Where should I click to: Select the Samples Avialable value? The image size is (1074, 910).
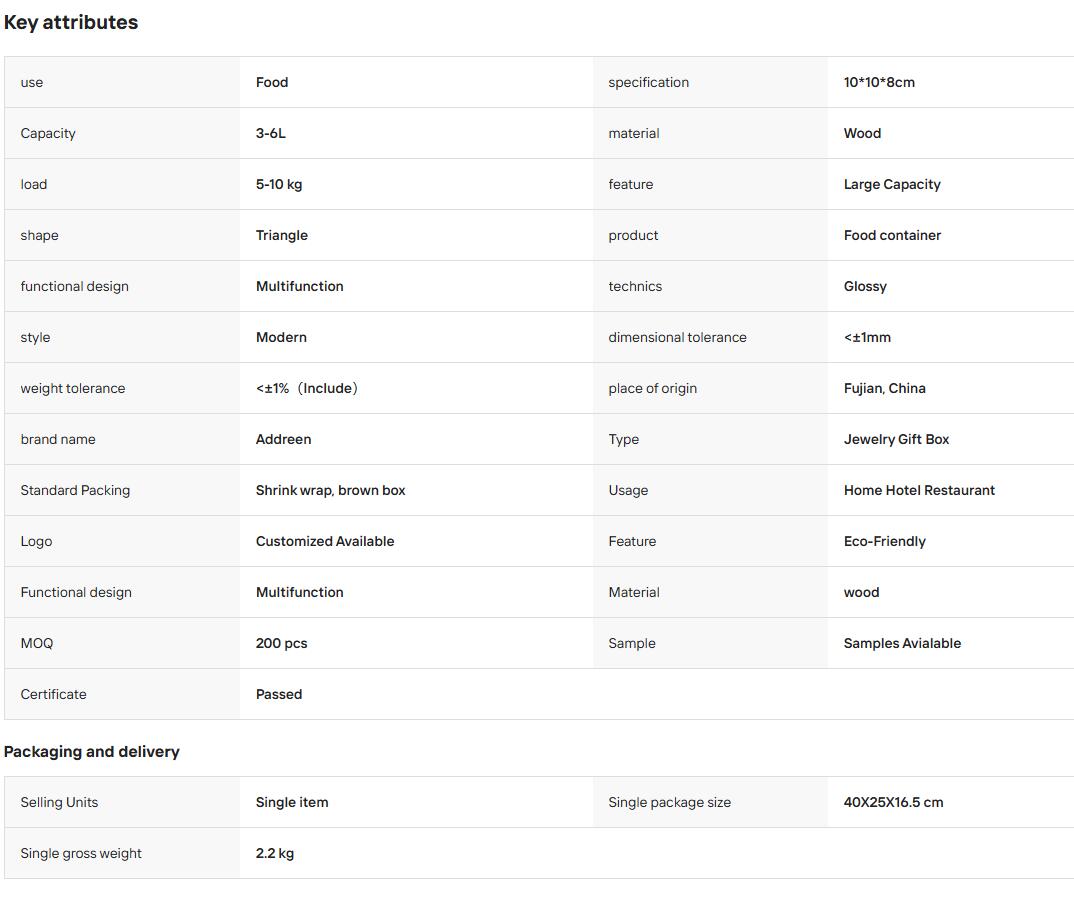902,644
